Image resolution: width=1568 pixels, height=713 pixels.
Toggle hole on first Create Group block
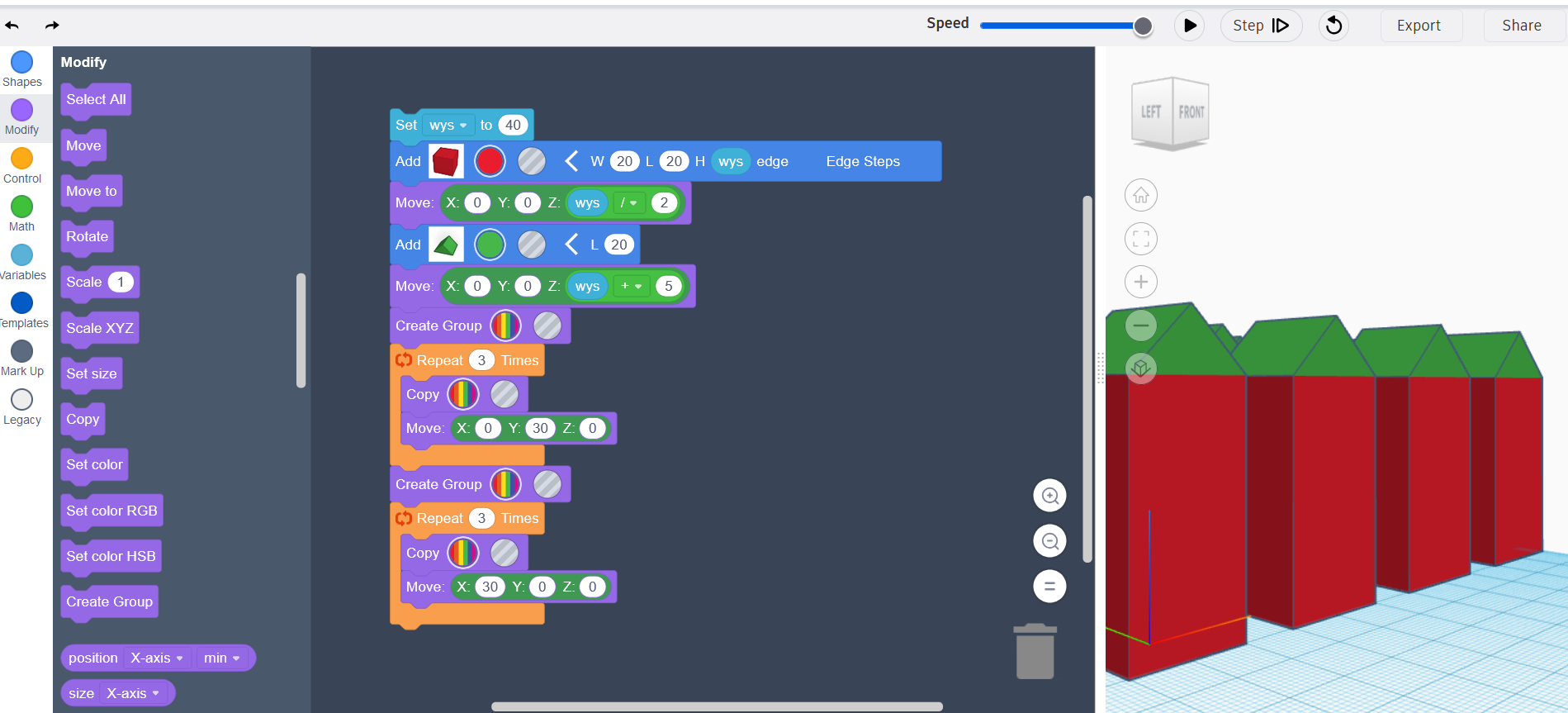pos(547,326)
